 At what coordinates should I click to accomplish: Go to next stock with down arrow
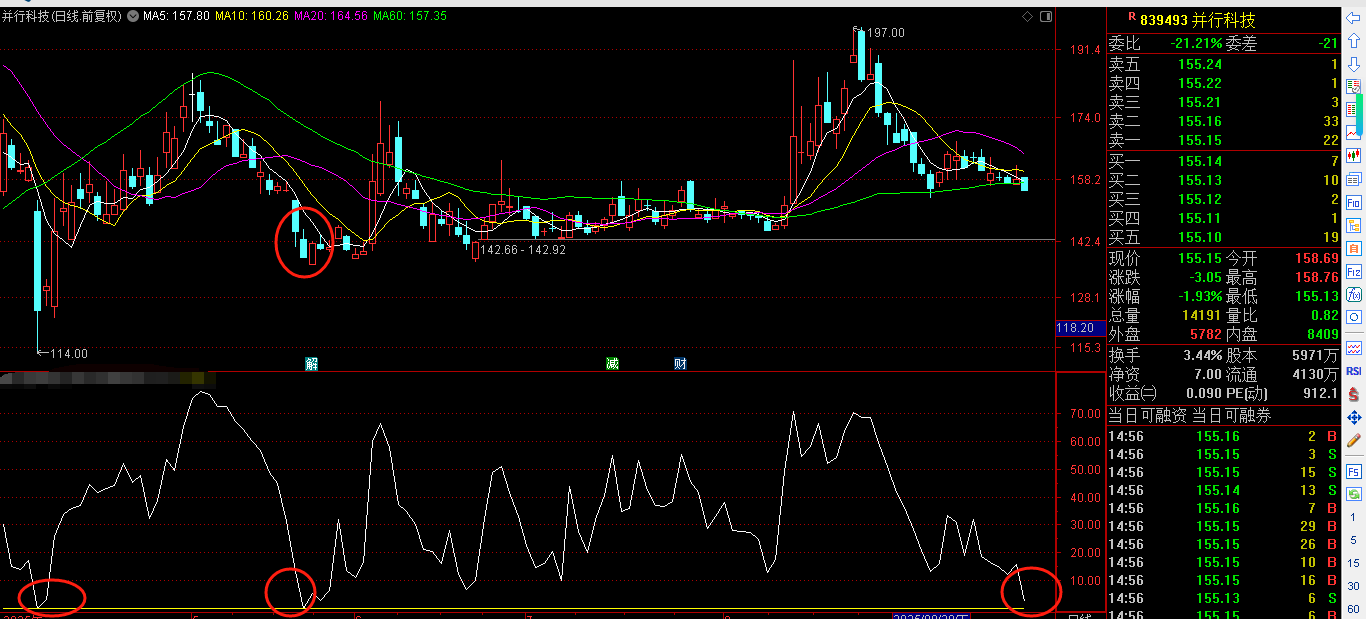[1355, 63]
